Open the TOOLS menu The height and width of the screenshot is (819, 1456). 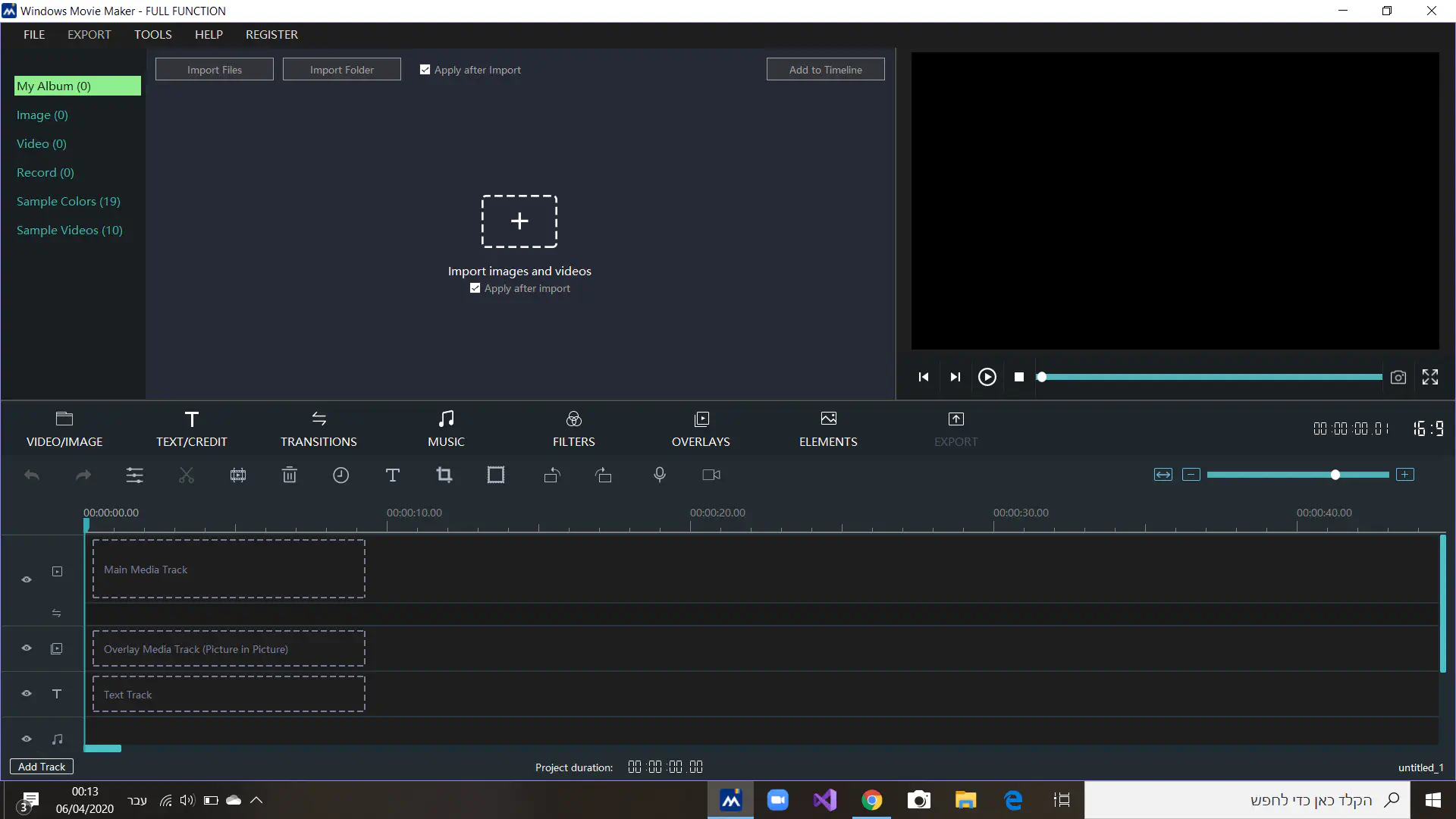[x=153, y=35]
